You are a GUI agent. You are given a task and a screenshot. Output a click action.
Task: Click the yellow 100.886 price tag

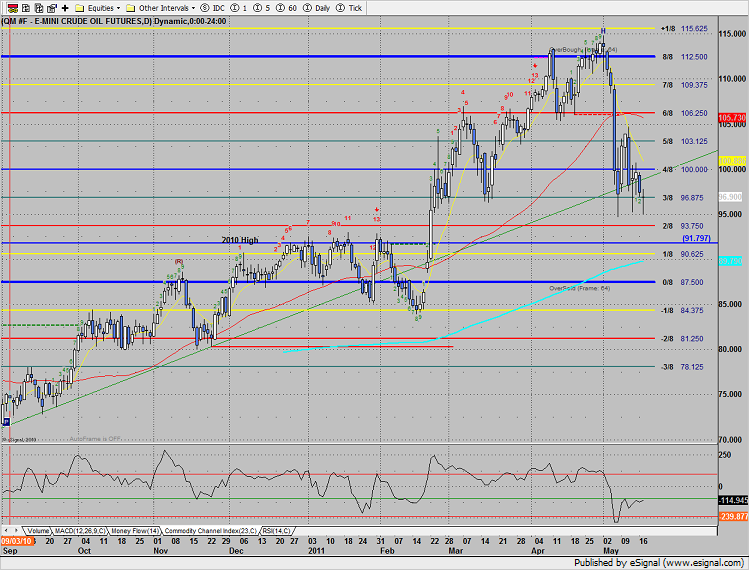pyautogui.click(x=732, y=161)
